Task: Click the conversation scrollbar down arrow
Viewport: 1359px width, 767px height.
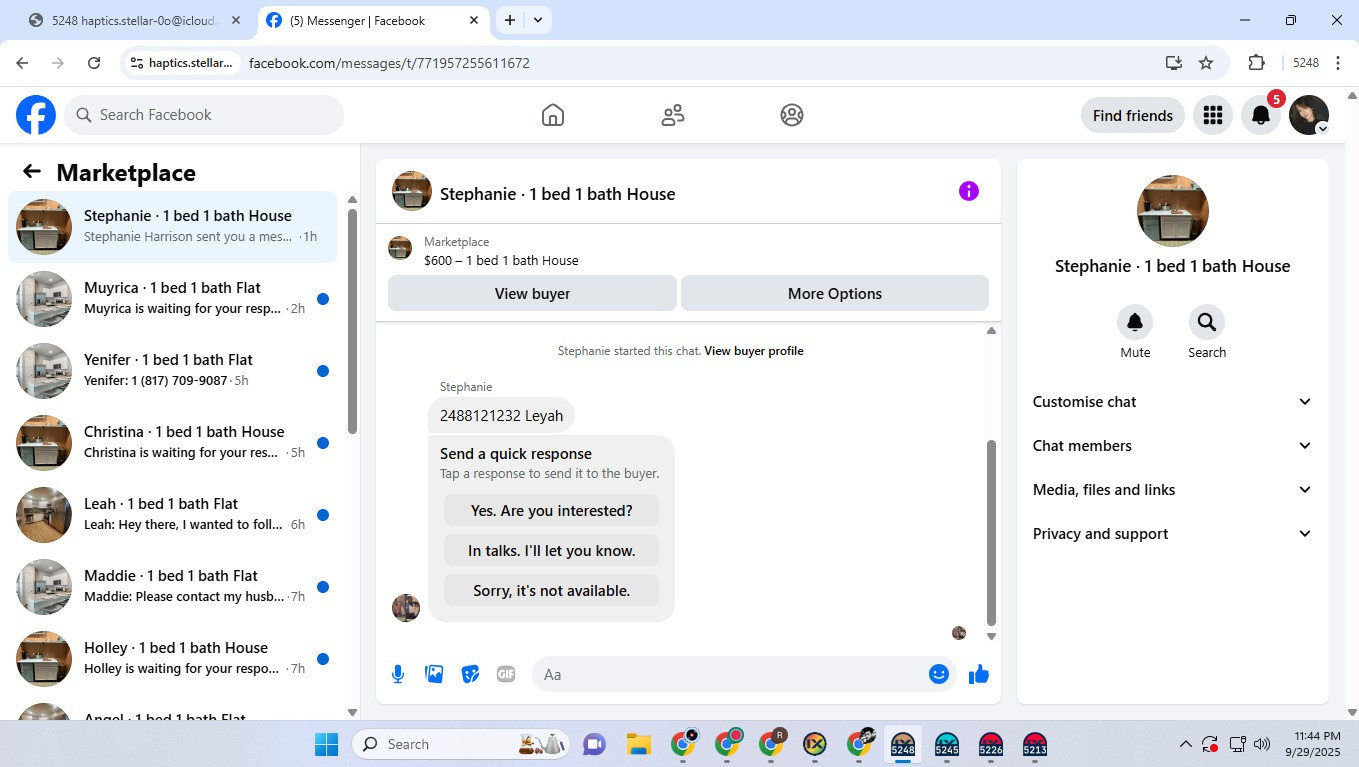Action: 991,636
